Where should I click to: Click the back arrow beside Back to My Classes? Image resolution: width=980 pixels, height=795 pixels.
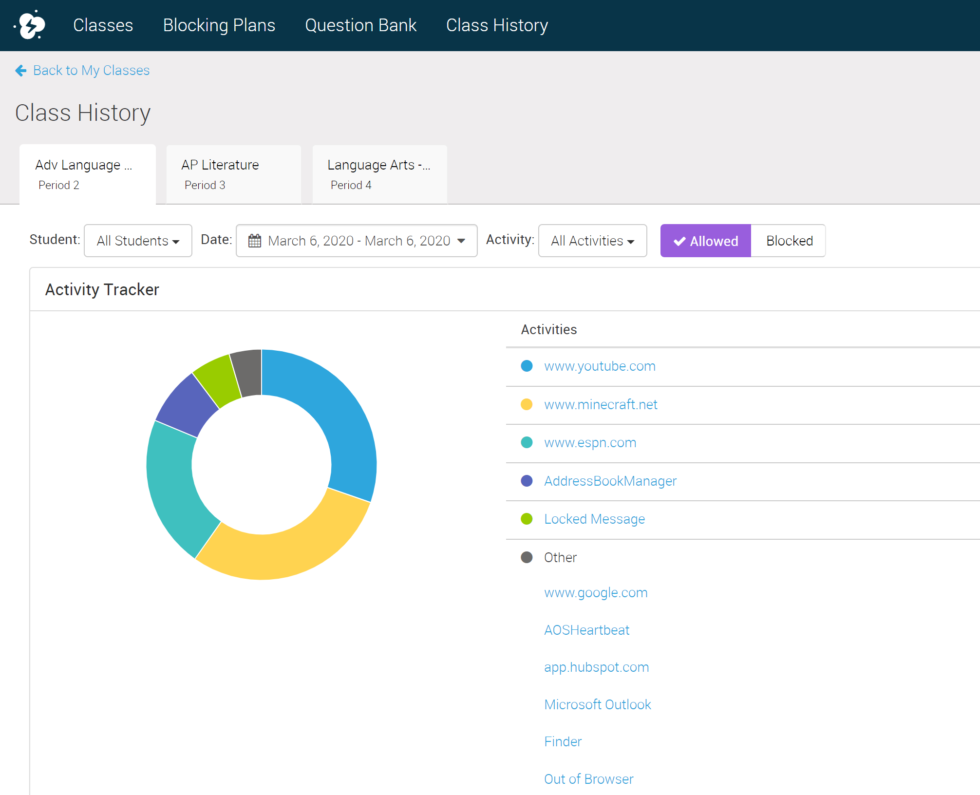20,70
